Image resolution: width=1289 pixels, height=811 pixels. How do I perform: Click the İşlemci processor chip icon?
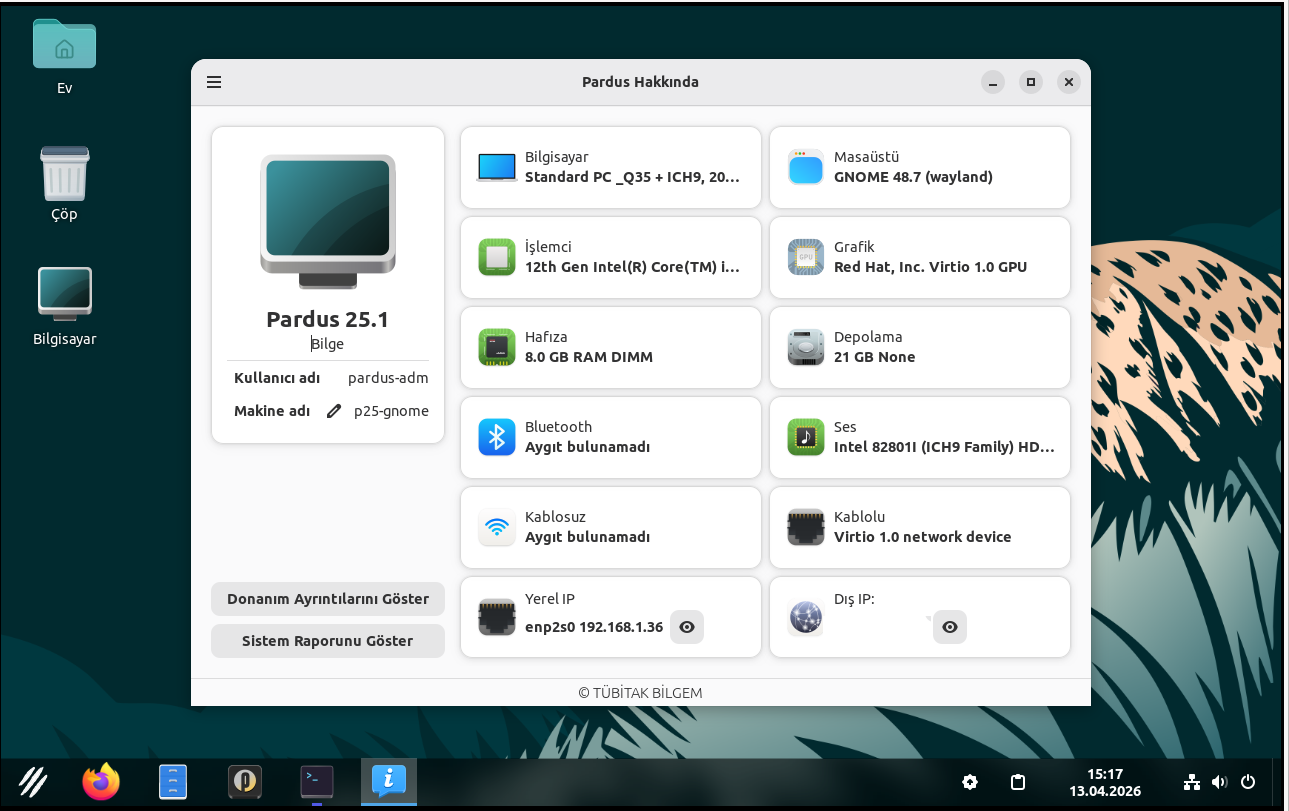497,257
